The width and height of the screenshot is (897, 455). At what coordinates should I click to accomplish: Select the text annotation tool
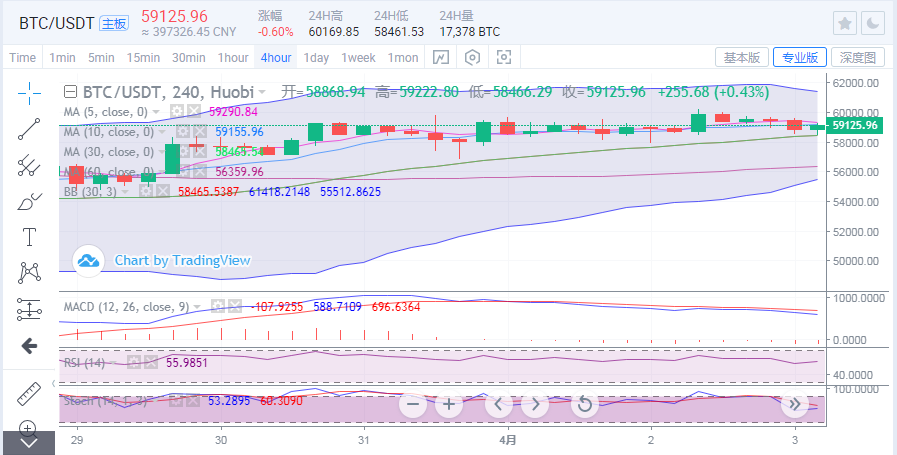[x=28, y=237]
